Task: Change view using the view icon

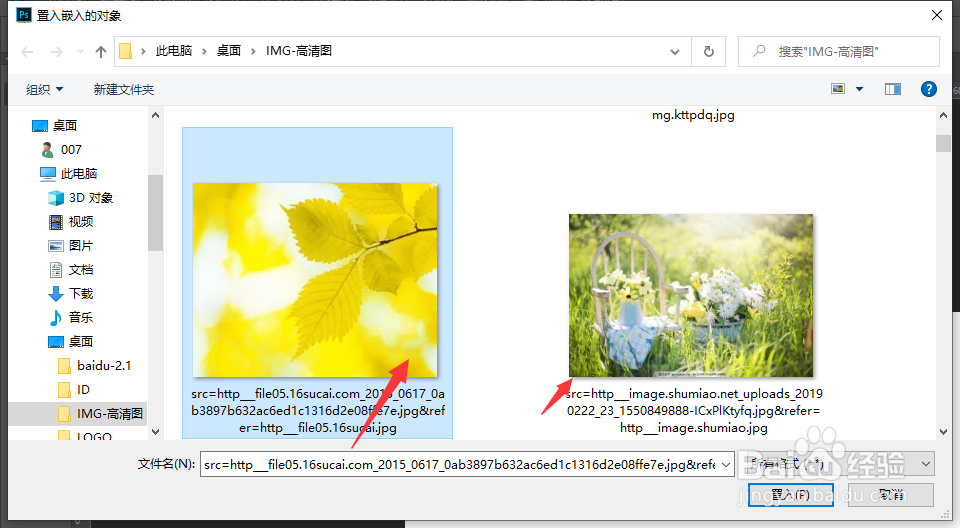Action: click(x=838, y=89)
